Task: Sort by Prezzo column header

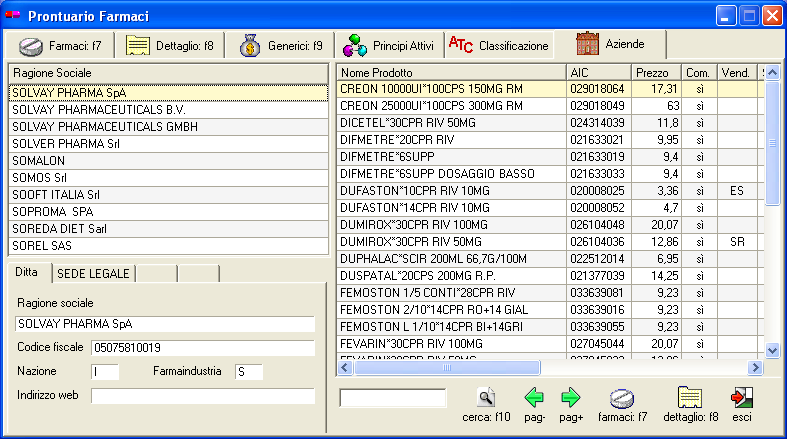Action: 654,73
